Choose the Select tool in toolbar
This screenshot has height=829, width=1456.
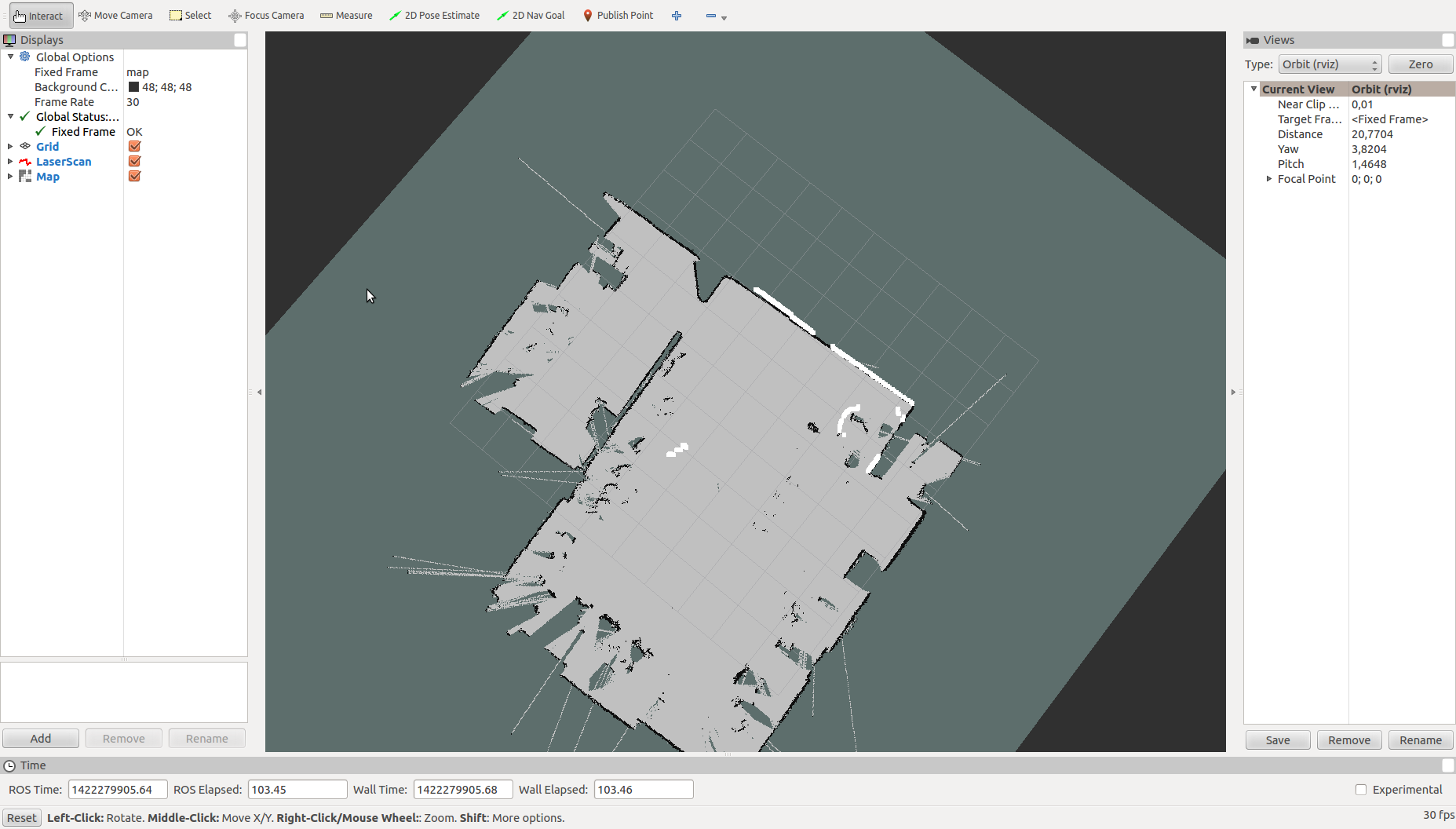pos(190,15)
